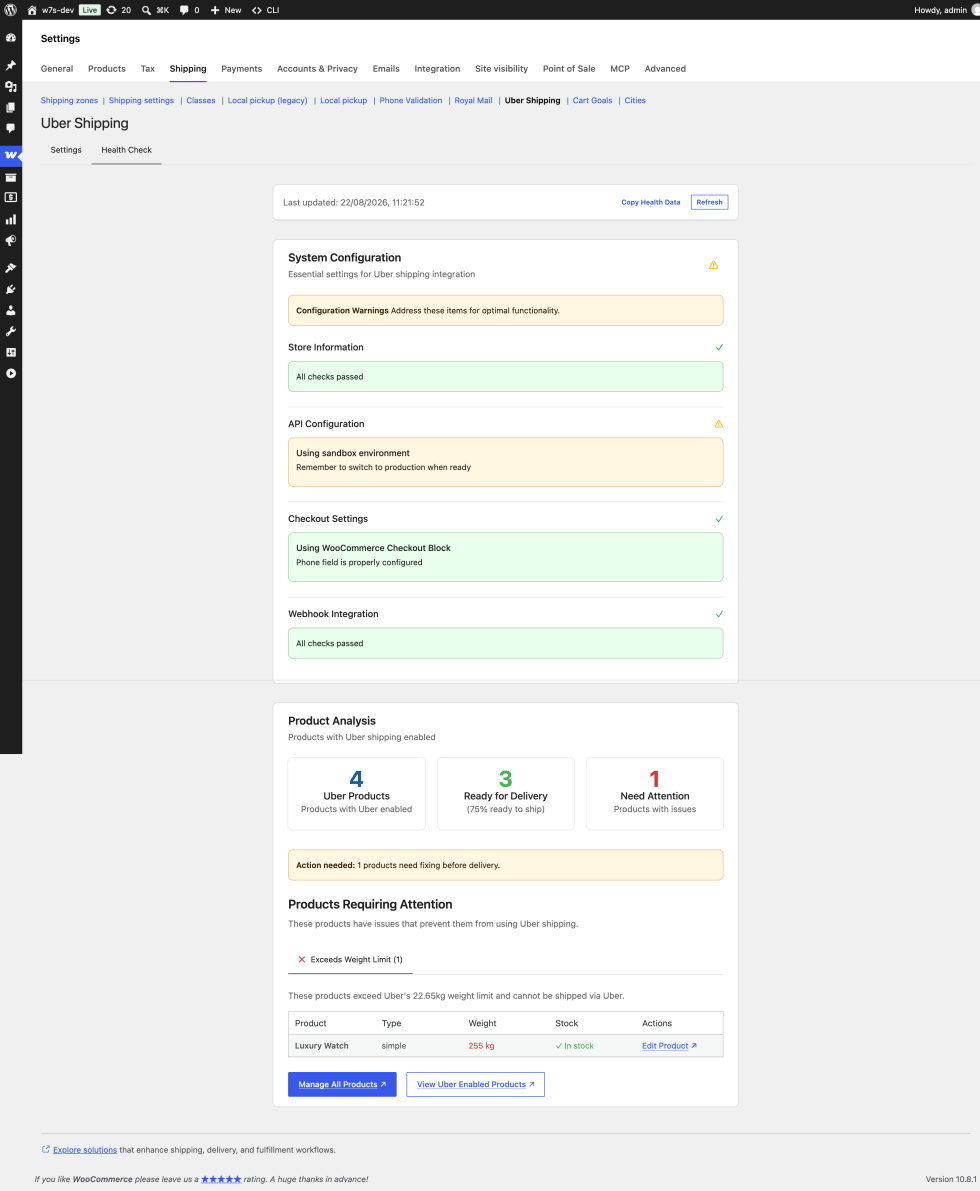The width and height of the screenshot is (980, 1191).
Task: Go to the Integration tab
Action: [437, 68]
